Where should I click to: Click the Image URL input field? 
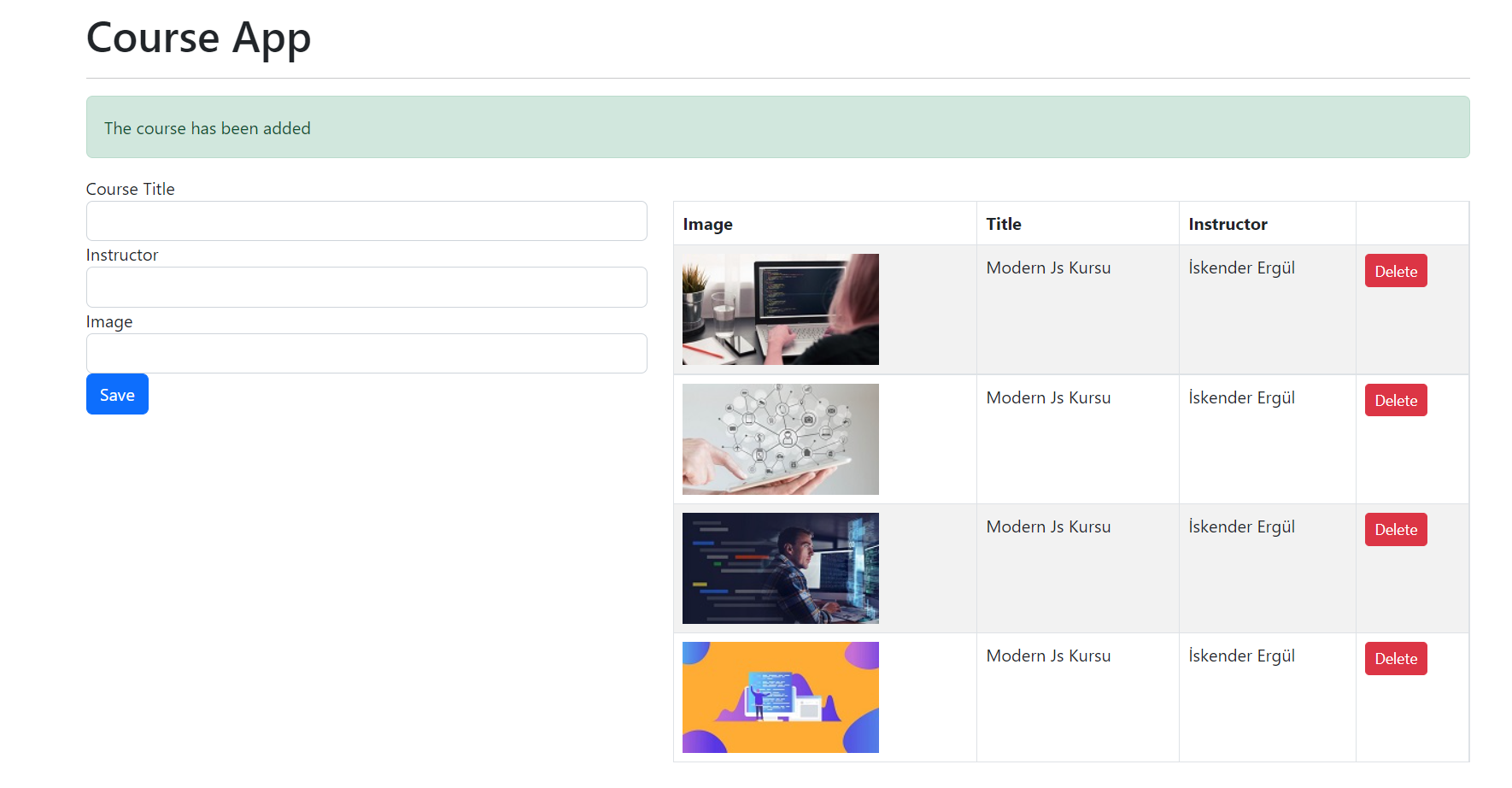pyautogui.click(x=366, y=353)
